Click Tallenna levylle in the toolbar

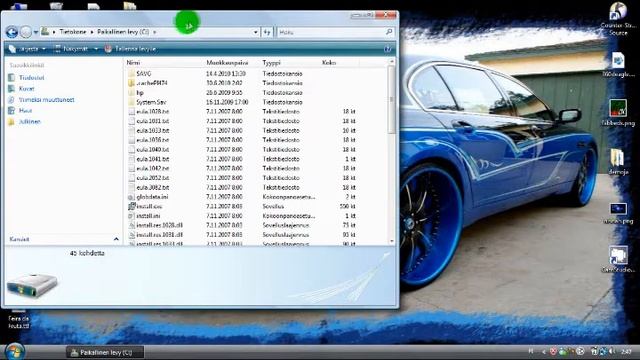[130, 49]
